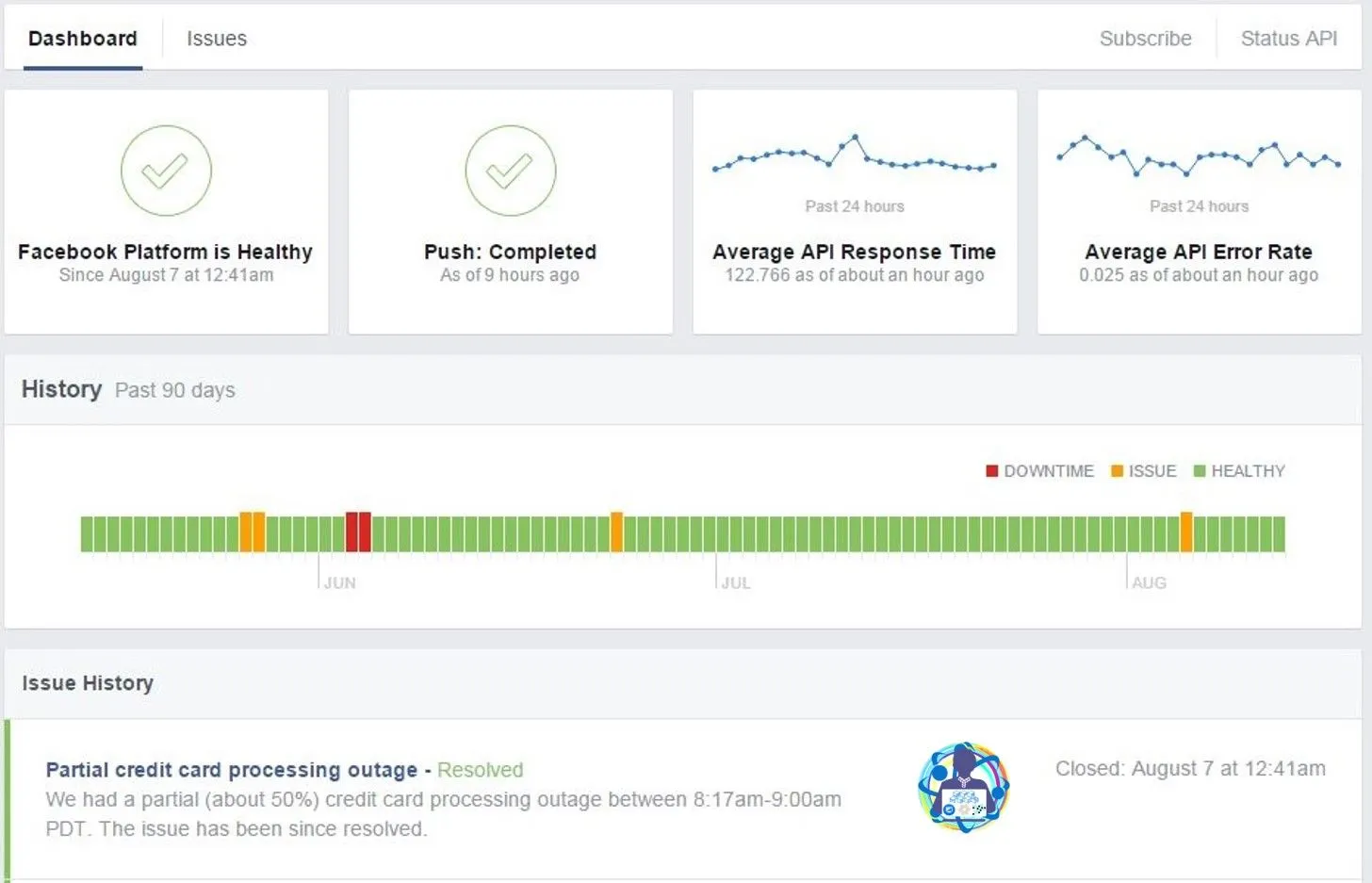Image resolution: width=1372 pixels, height=883 pixels.
Task: Open the Subscribe option
Action: pyautogui.click(x=1145, y=39)
